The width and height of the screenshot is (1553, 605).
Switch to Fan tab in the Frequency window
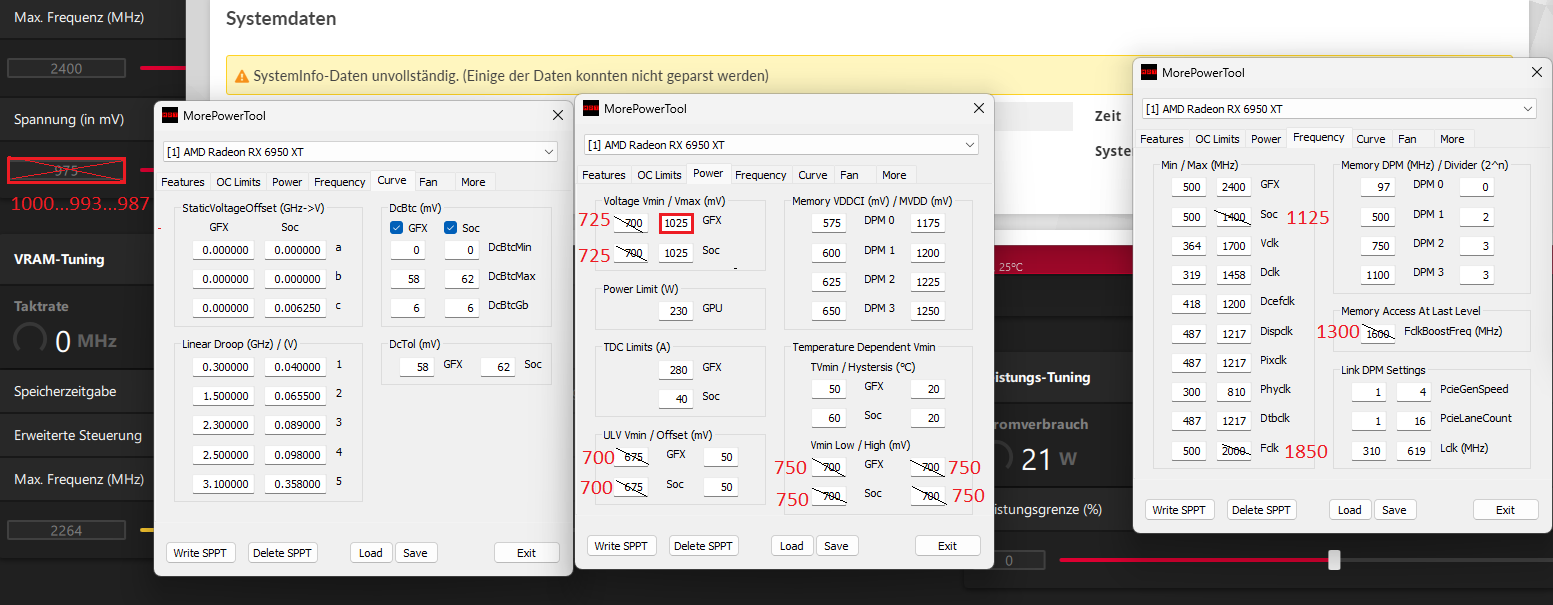coord(1407,139)
